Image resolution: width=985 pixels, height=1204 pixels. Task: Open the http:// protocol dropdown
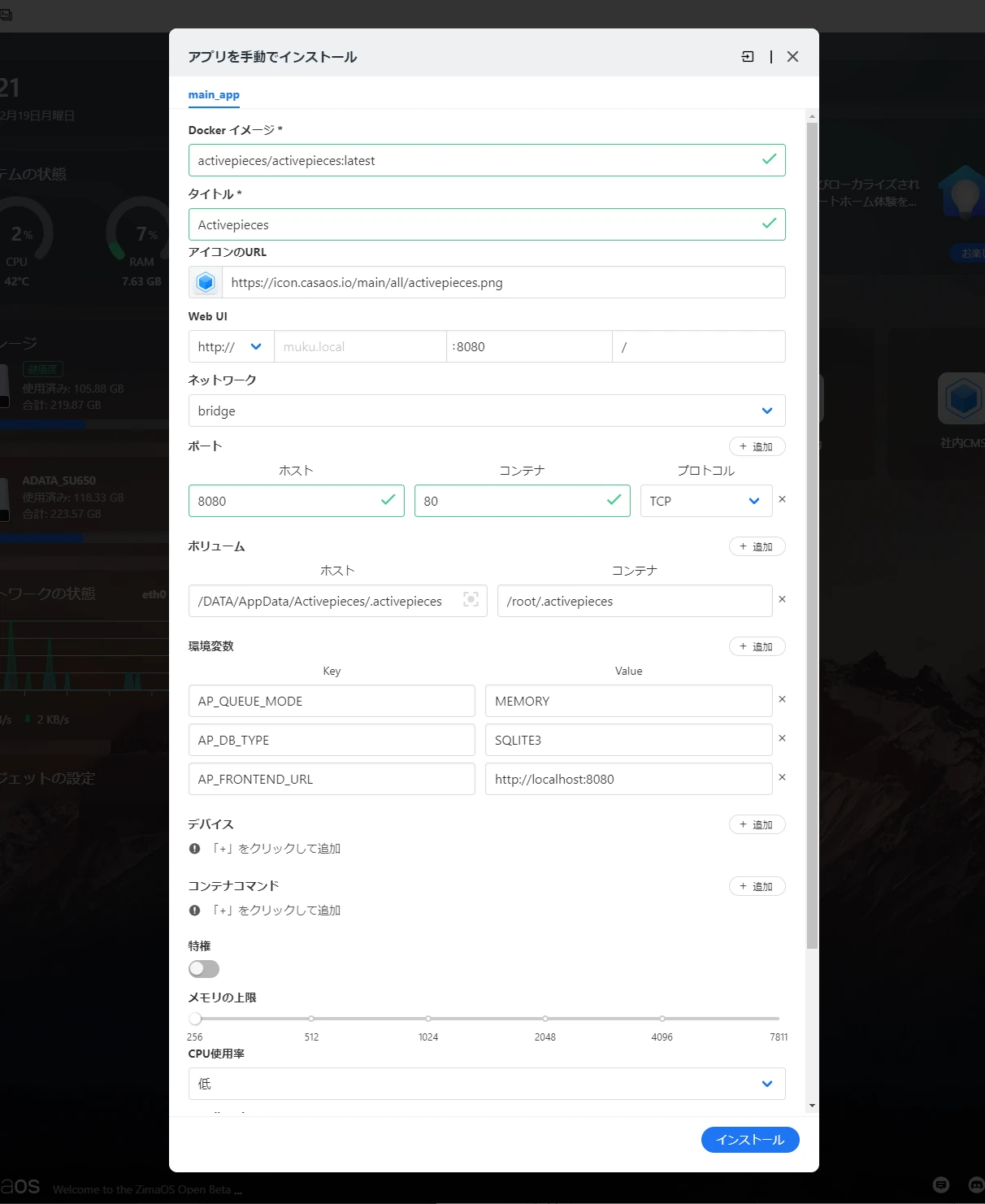click(x=231, y=346)
